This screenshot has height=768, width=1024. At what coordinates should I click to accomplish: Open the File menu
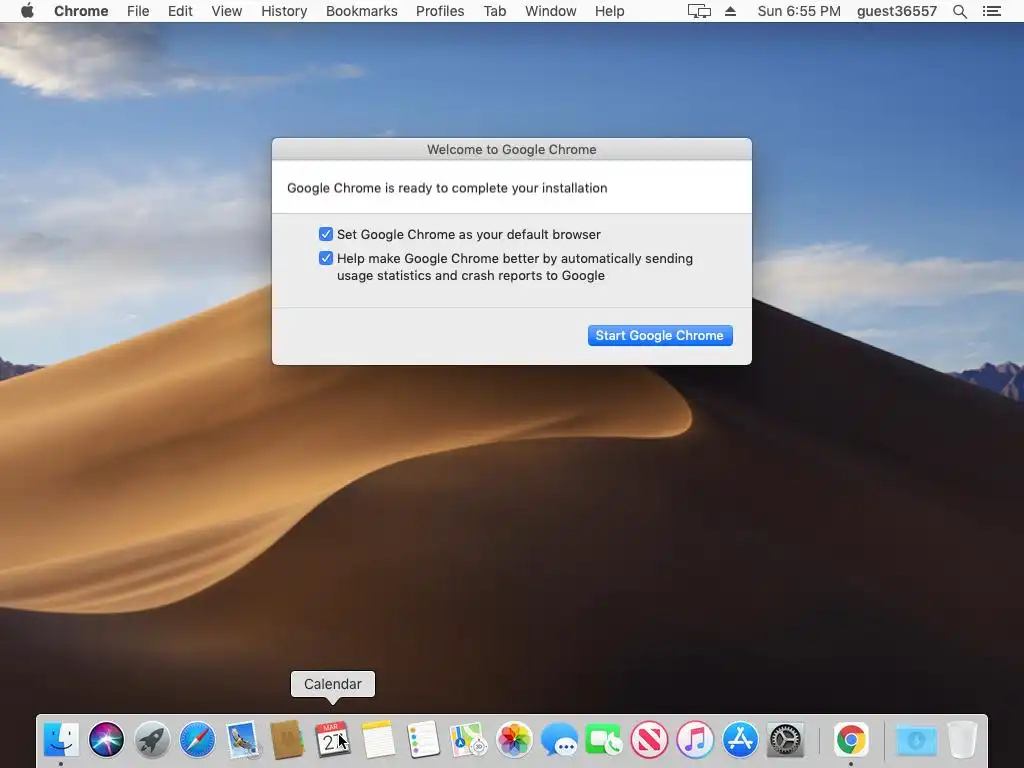pos(138,11)
